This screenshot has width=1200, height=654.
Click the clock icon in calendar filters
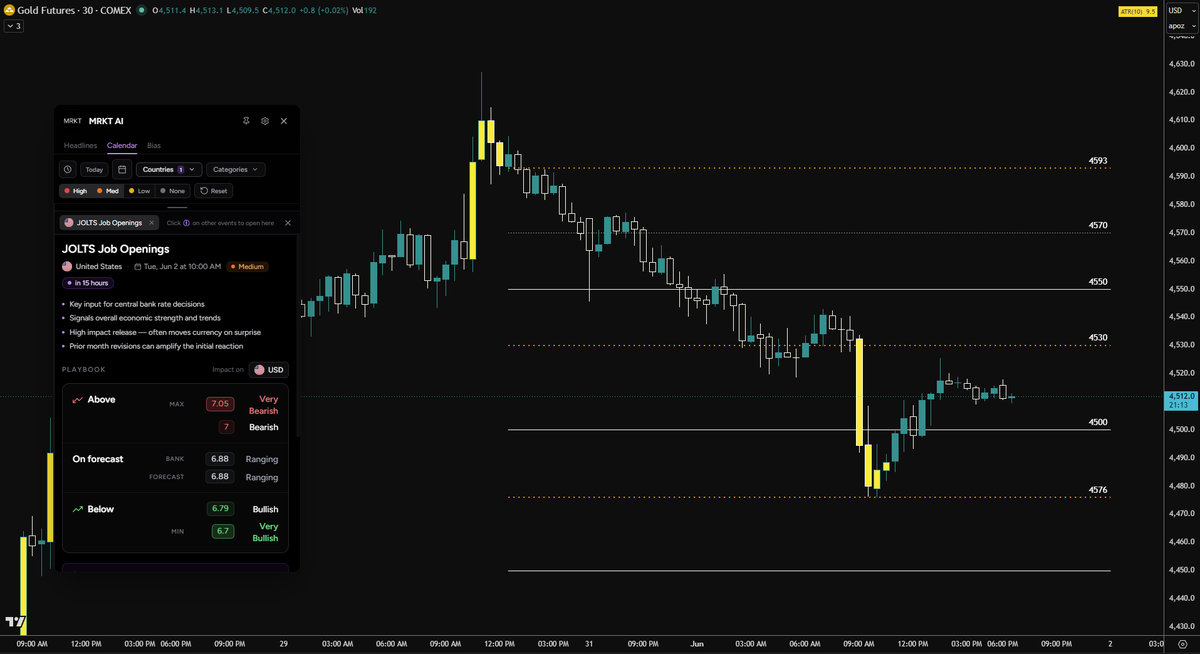(67, 170)
